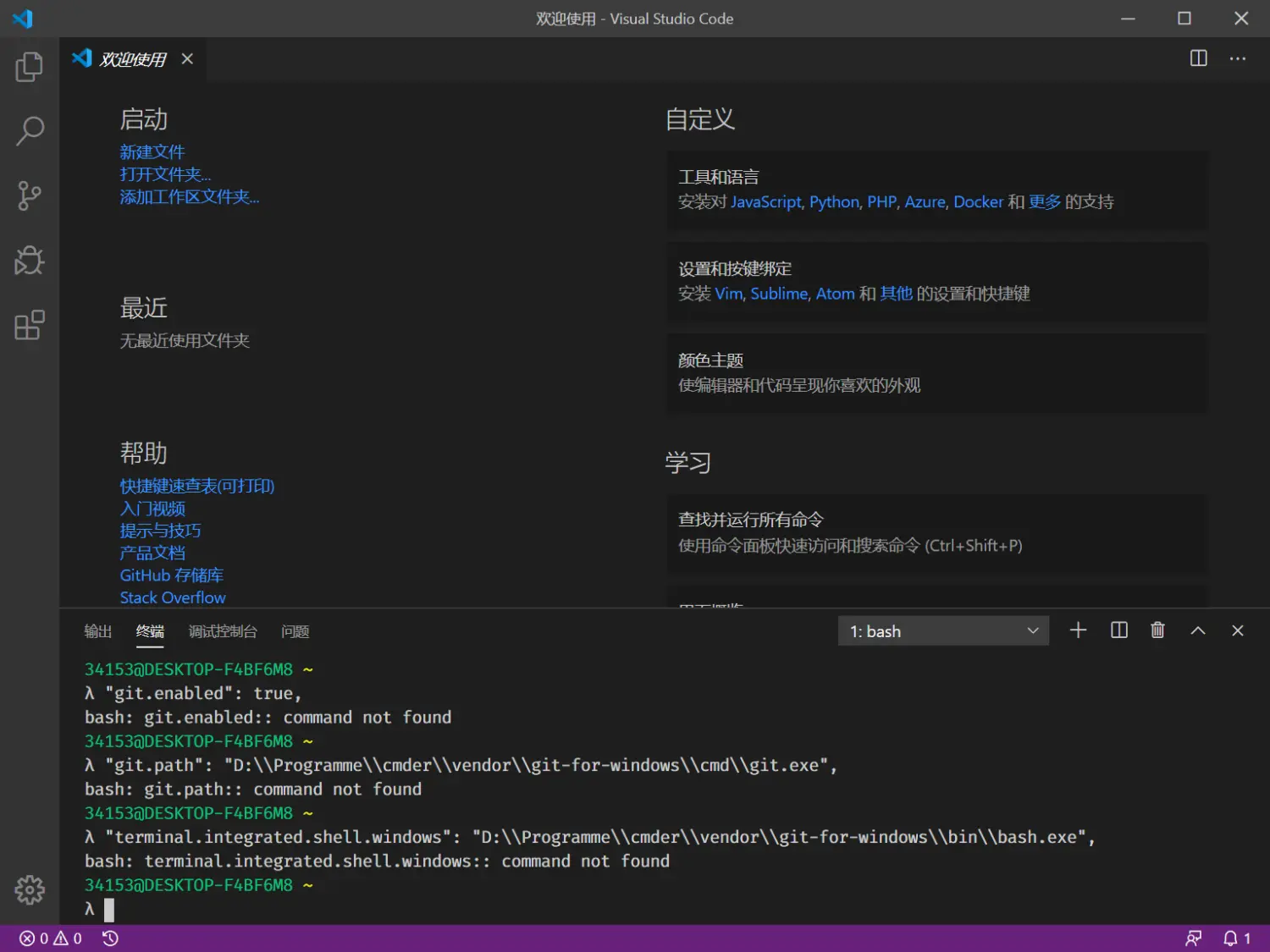The width and height of the screenshot is (1270, 952).
Task: Click the history clock icon in status bar
Action: [x=110, y=938]
